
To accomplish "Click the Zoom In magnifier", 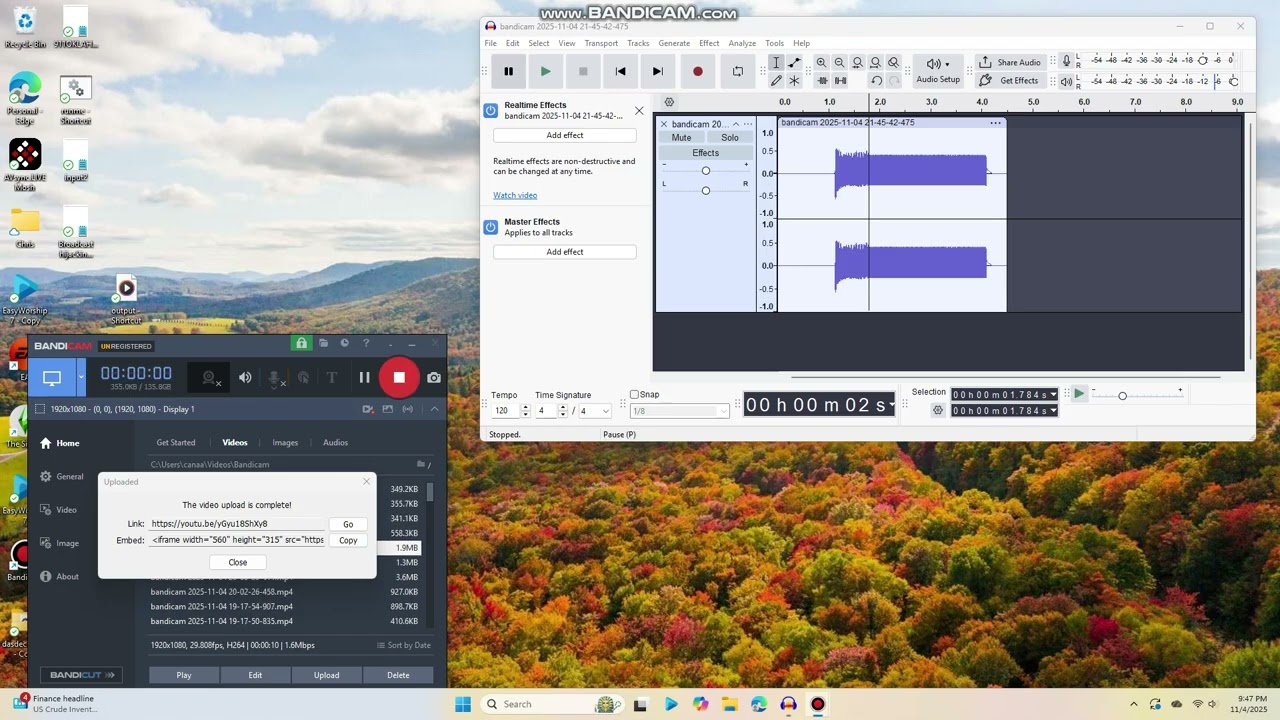I will [821, 62].
